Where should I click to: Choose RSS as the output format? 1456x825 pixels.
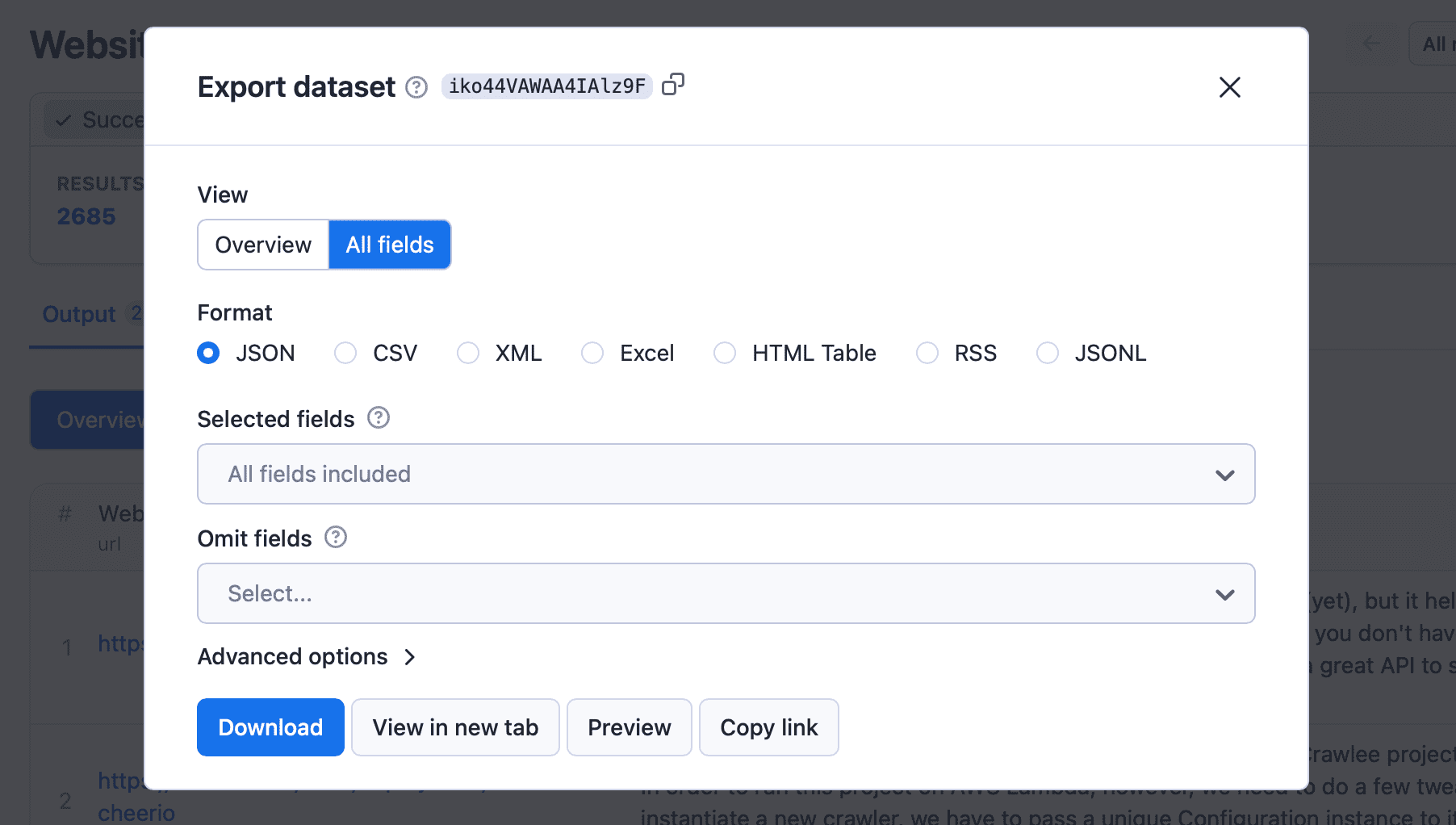tap(927, 353)
